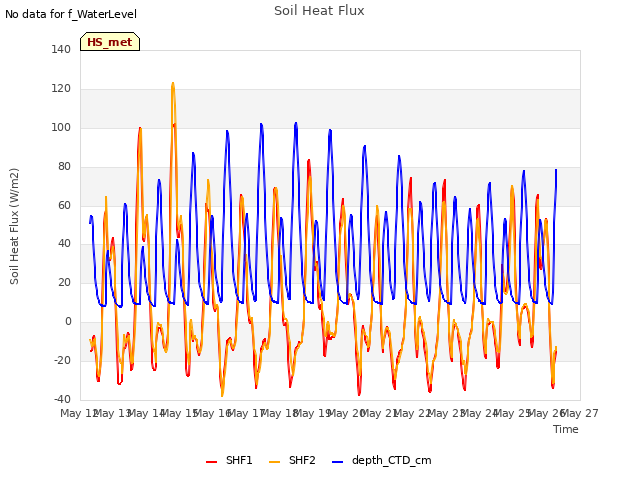The width and height of the screenshot is (640, 480).
Task: Click the red SHF1 legend color marker
Action: tap(211, 462)
